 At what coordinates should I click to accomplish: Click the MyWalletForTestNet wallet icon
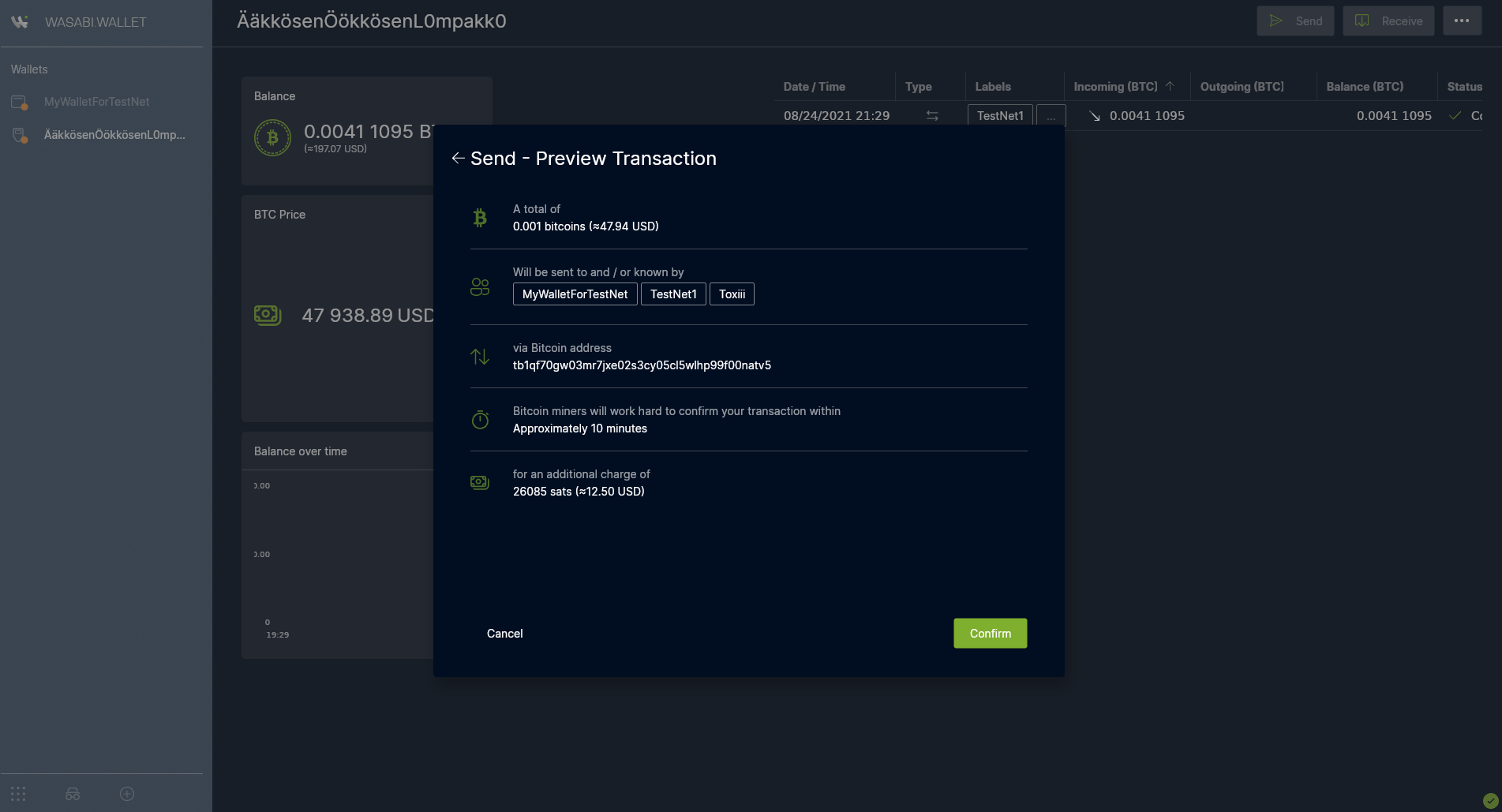(x=20, y=103)
